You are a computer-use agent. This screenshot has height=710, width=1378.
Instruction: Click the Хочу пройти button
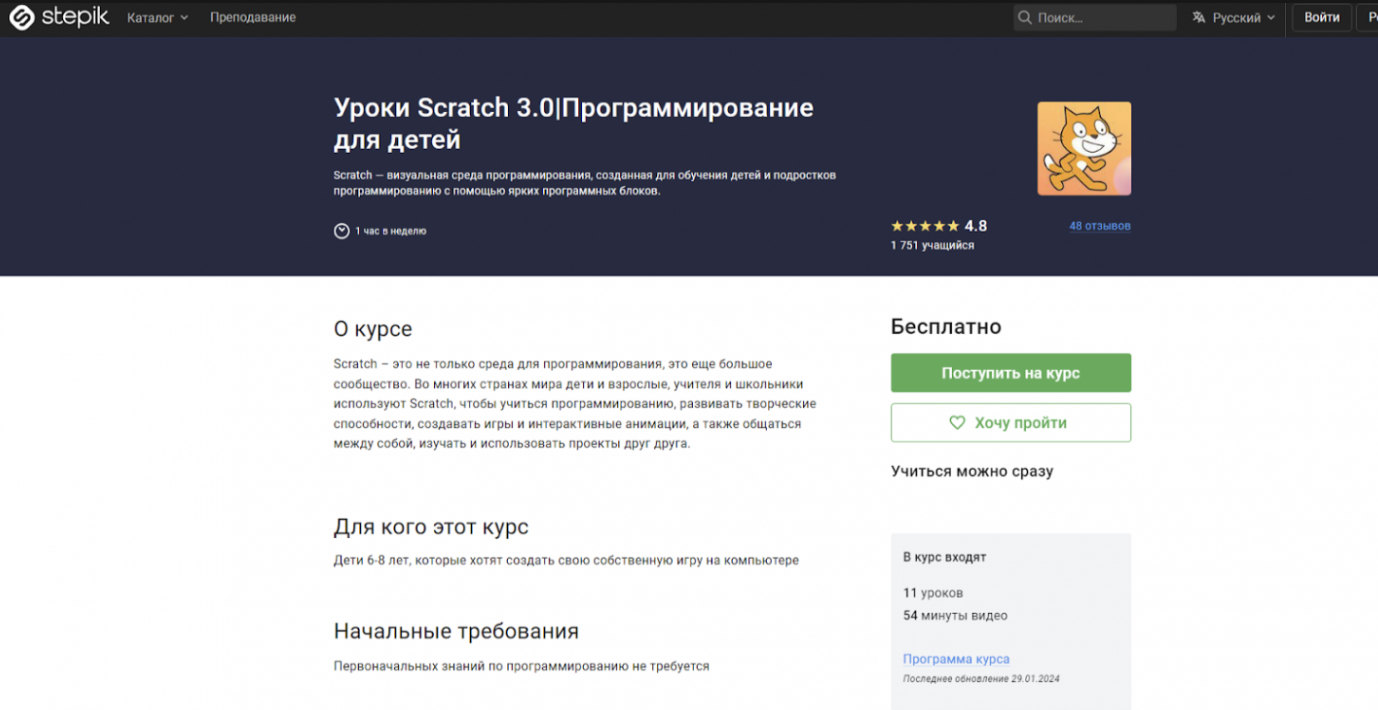[1011, 423]
